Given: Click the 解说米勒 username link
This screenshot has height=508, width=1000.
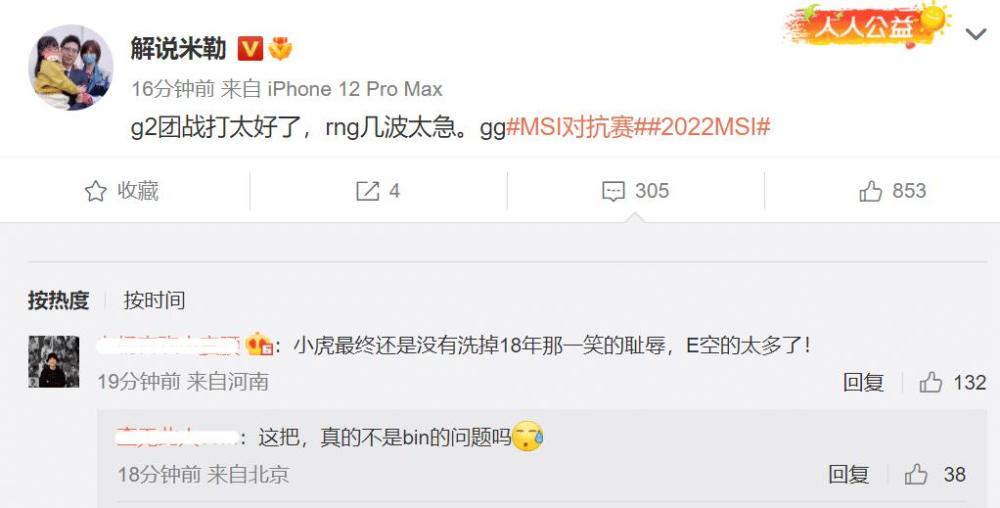Looking at the screenshot, I should pyautogui.click(x=179, y=48).
